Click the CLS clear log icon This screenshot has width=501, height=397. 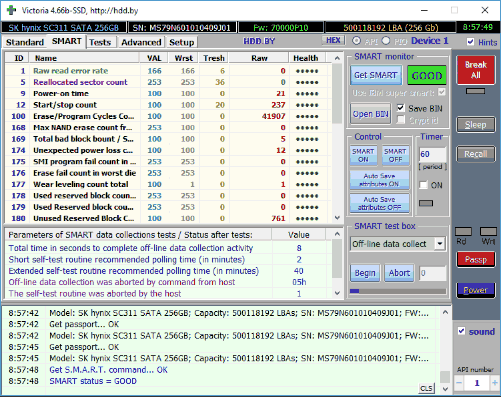pos(426,388)
